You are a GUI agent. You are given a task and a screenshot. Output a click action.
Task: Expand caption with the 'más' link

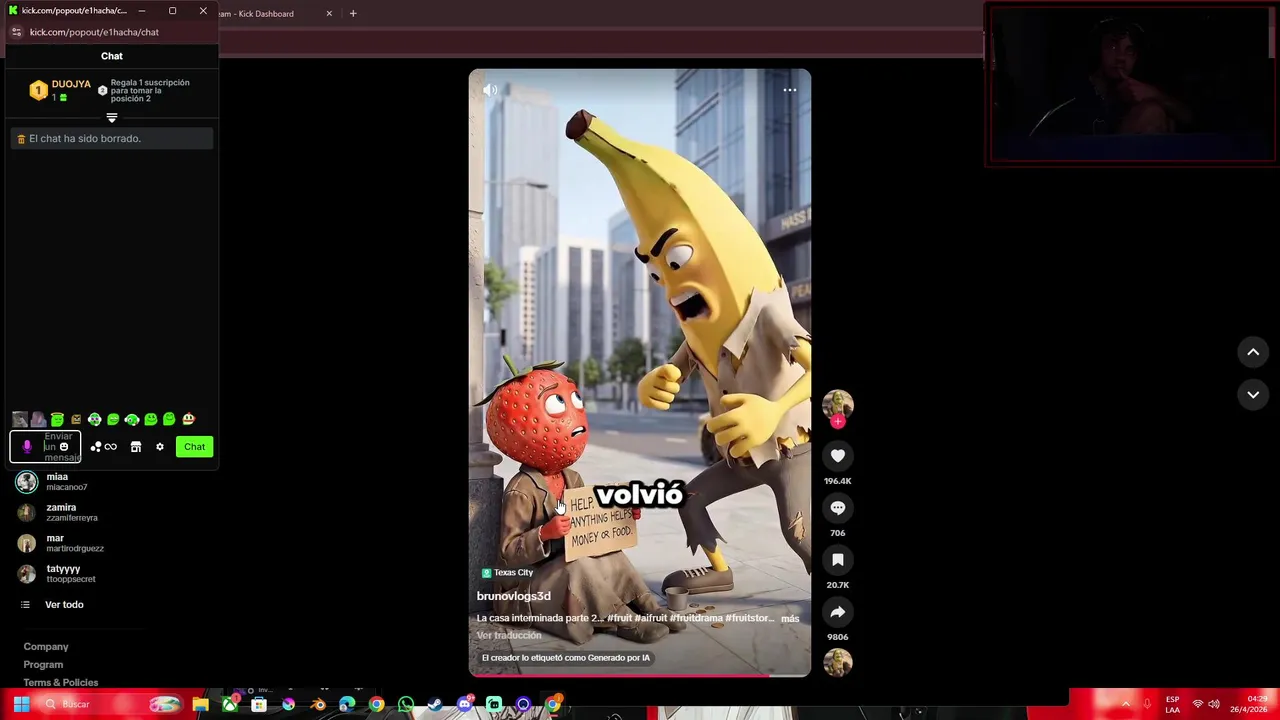pyautogui.click(x=790, y=619)
